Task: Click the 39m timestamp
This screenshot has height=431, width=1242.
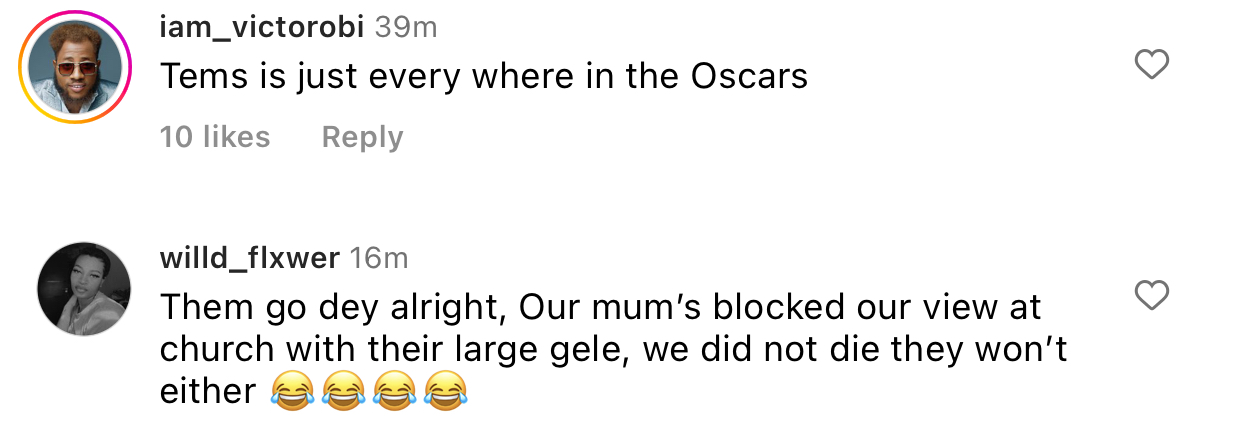Action: tap(405, 27)
